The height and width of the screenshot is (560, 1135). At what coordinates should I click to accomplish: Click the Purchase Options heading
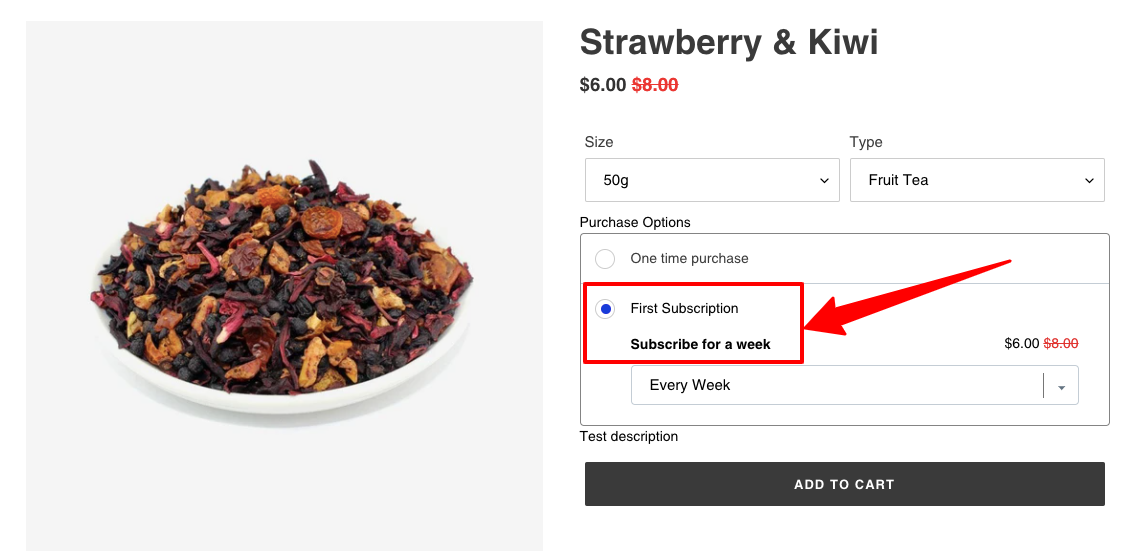point(635,222)
